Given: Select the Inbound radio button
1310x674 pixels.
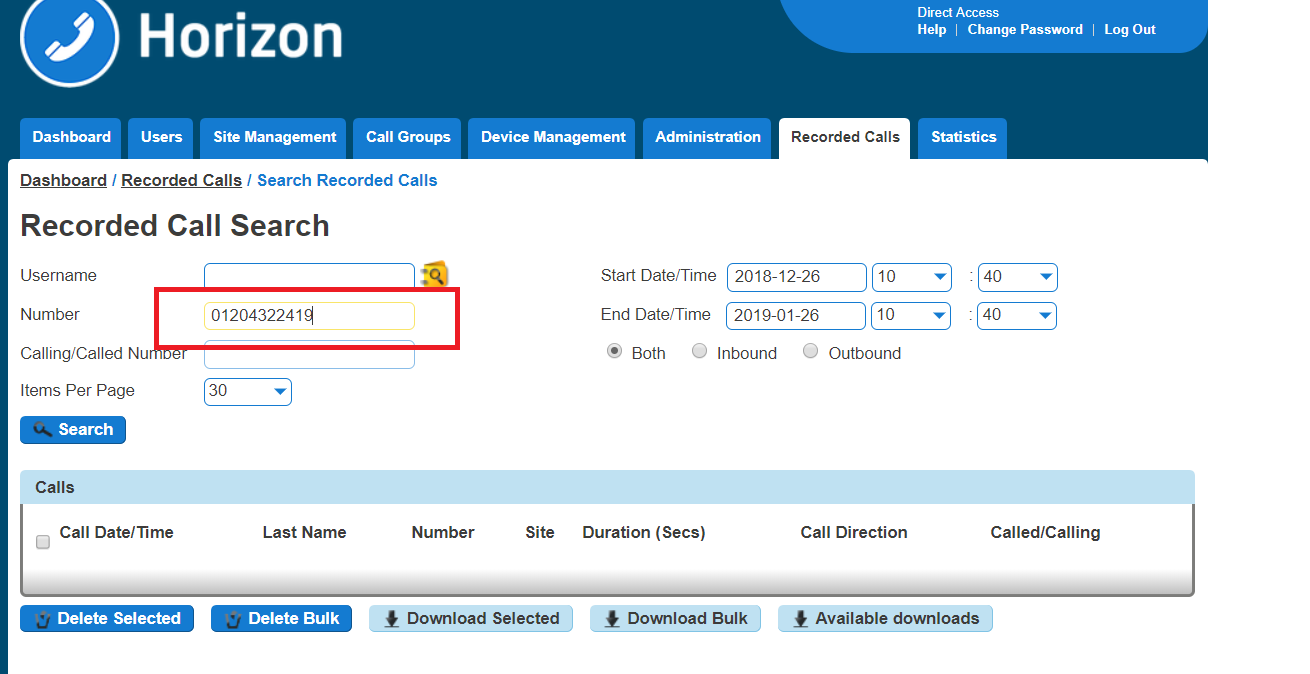Looking at the screenshot, I should pos(699,352).
